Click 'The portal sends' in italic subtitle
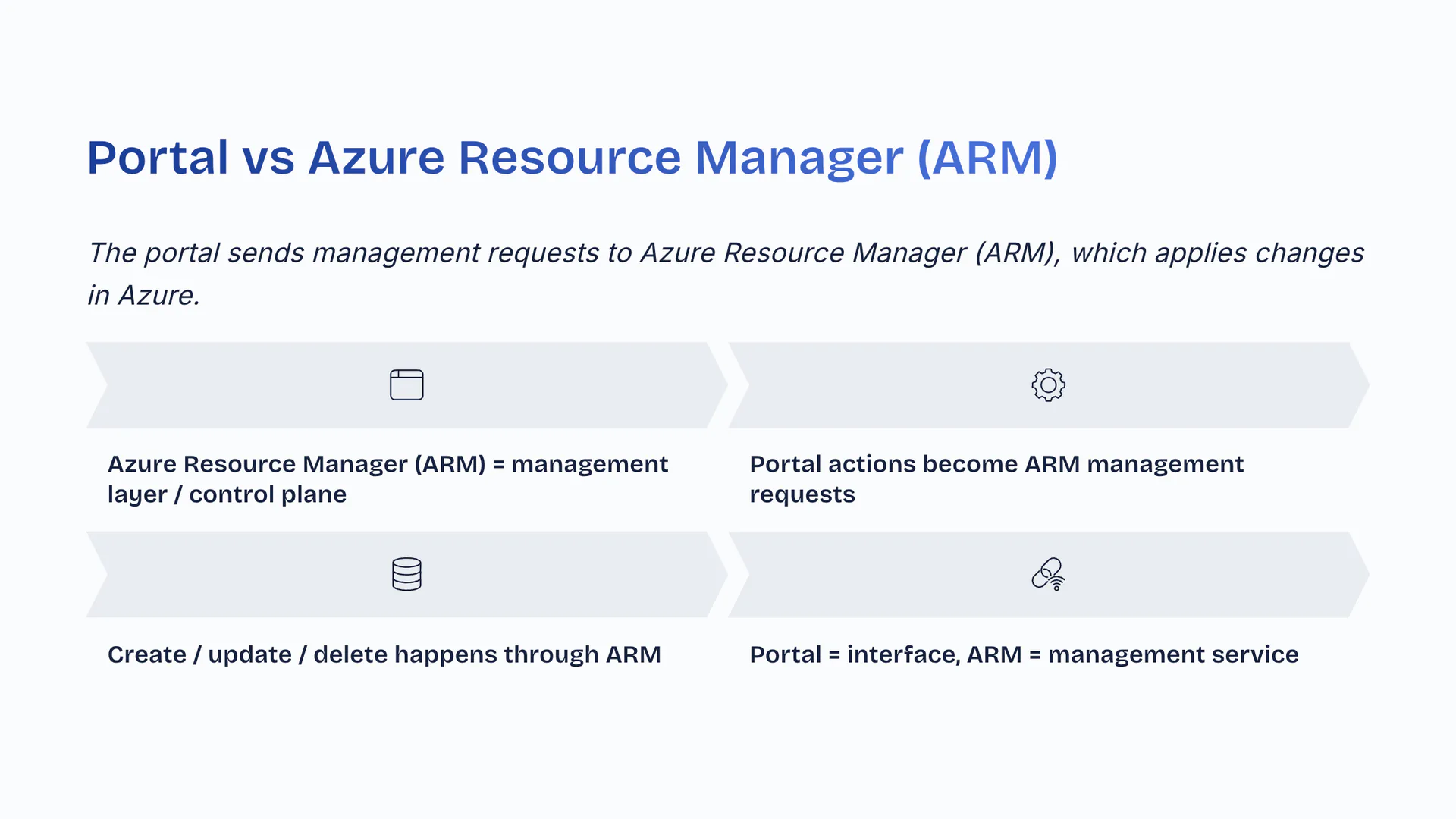This screenshot has width=1456, height=819. [x=197, y=253]
